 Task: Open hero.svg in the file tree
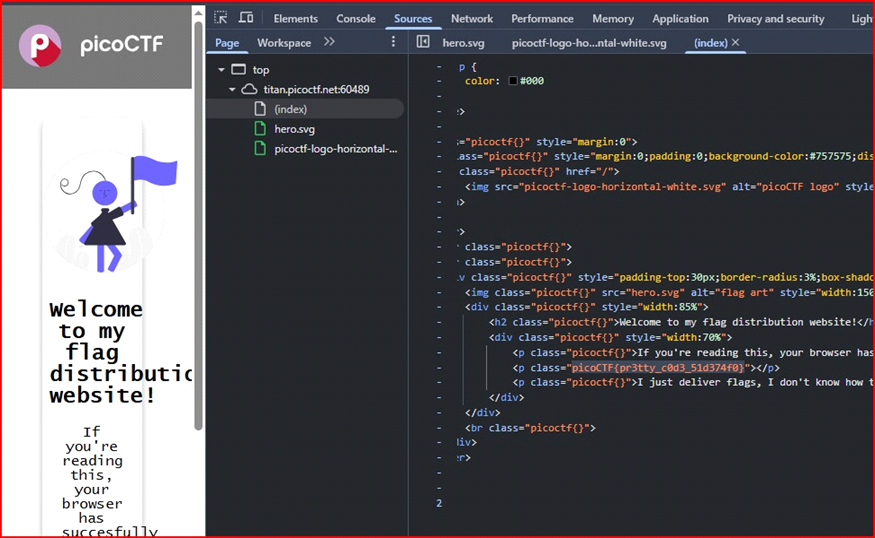(x=294, y=129)
